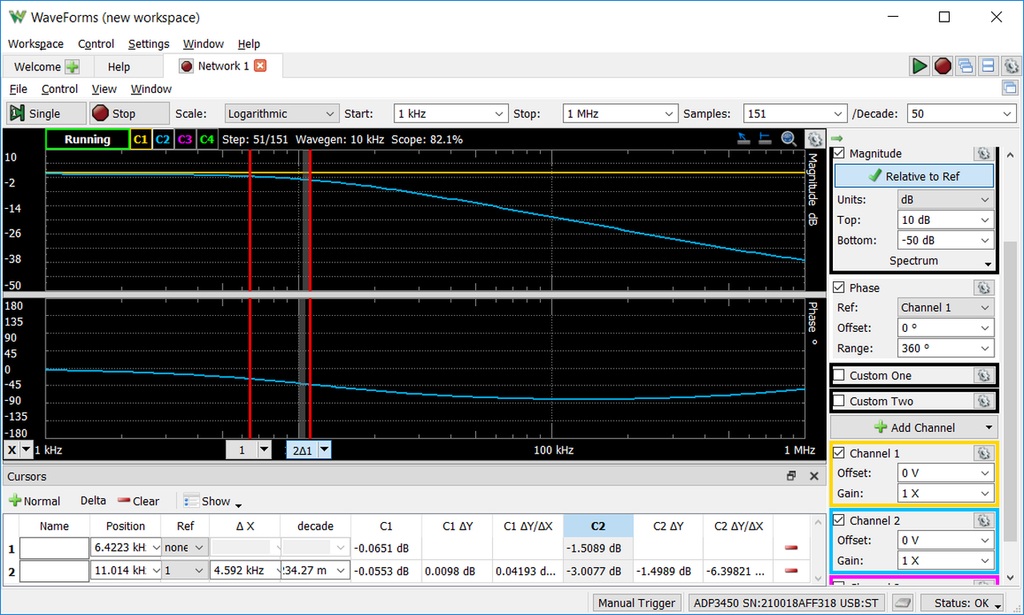Open plot options gear icon
The height and width of the screenshot is (615, 1024).
point(815,139)
